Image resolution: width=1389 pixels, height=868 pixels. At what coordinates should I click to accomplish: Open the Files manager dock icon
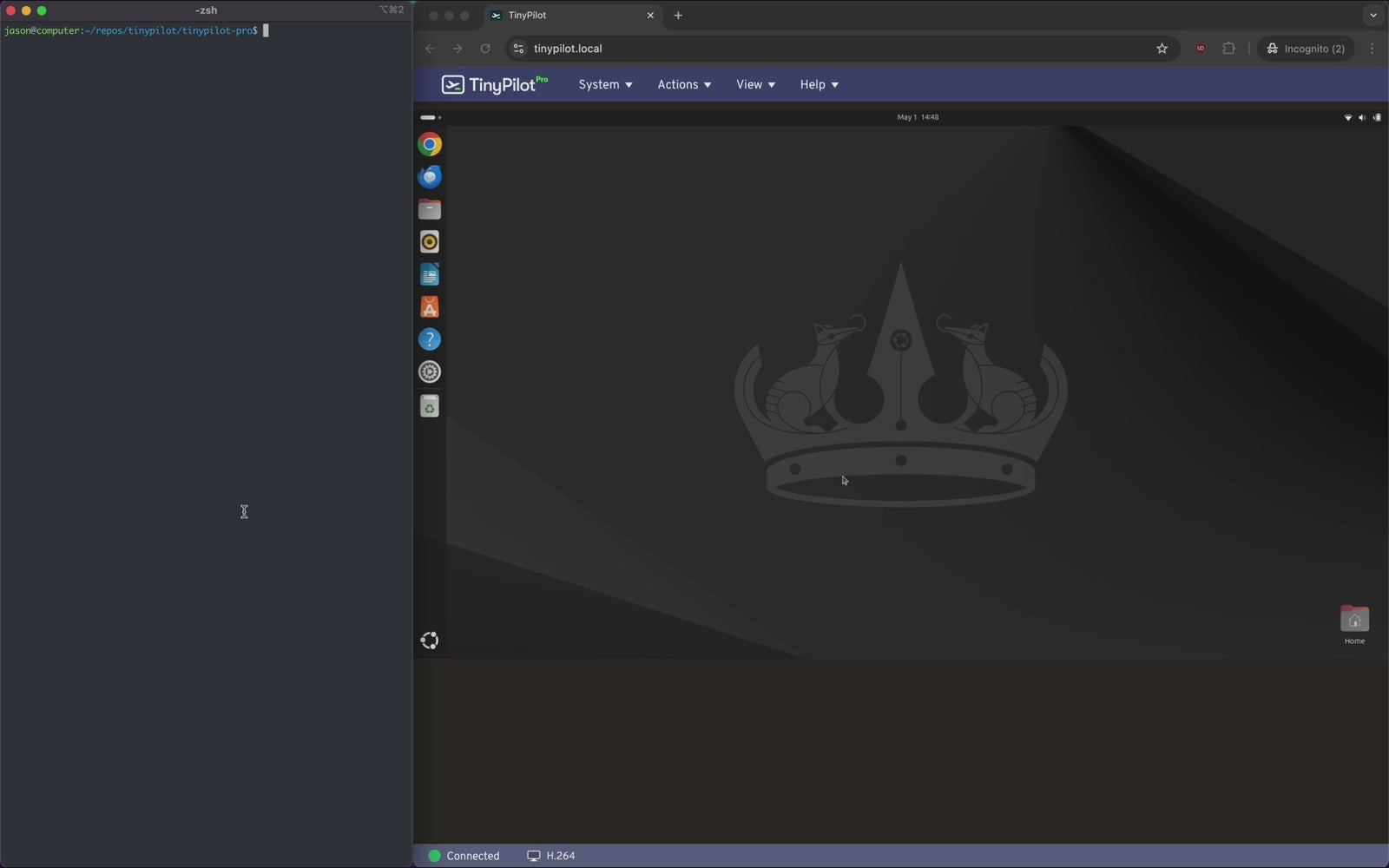pos(429,209)
